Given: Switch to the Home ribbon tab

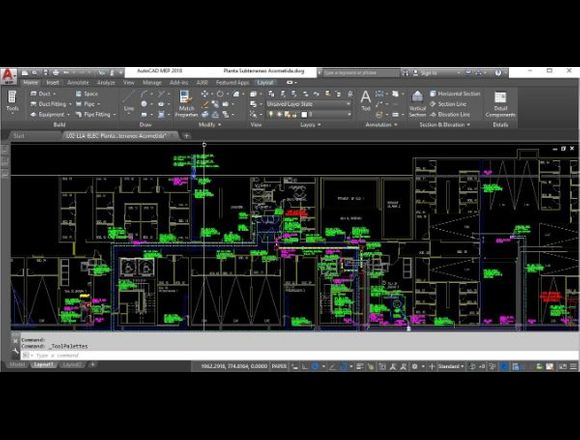Looking at the screenshot, I should click(x=31, y=82).
